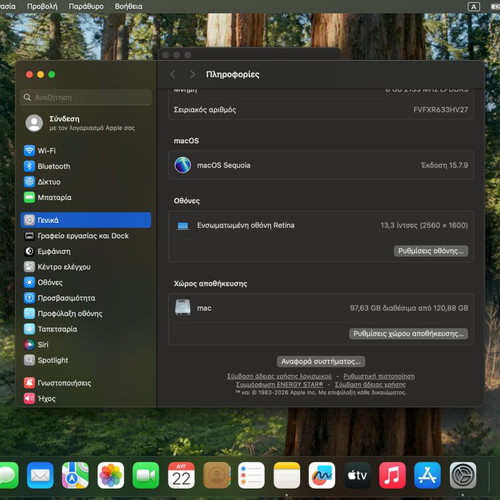Click System Settings icon in Dock
This screenshot has height=500, width=500.
tap(463, 475)
